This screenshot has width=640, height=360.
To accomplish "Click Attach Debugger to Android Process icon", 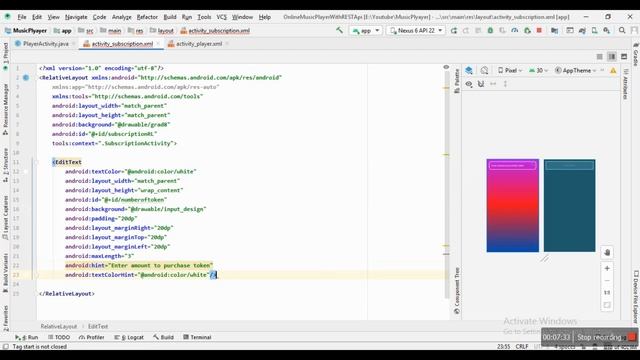I will coord(527,31).
